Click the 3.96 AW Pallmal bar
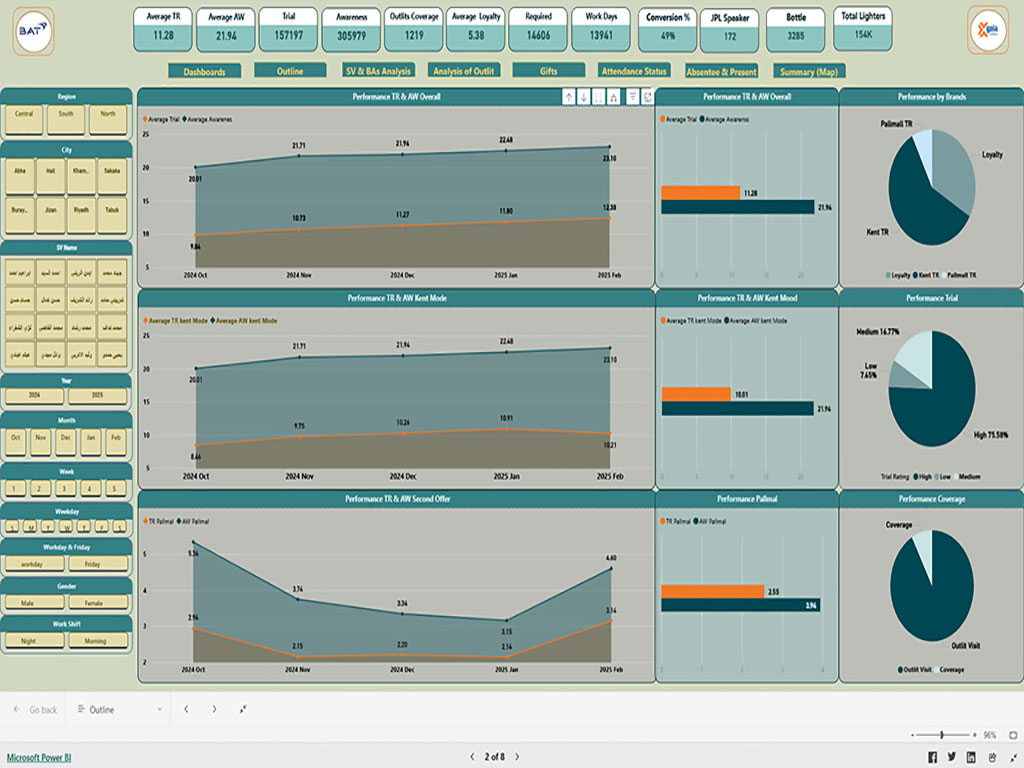The image size is (1024, 768). [x=741, y=605]
